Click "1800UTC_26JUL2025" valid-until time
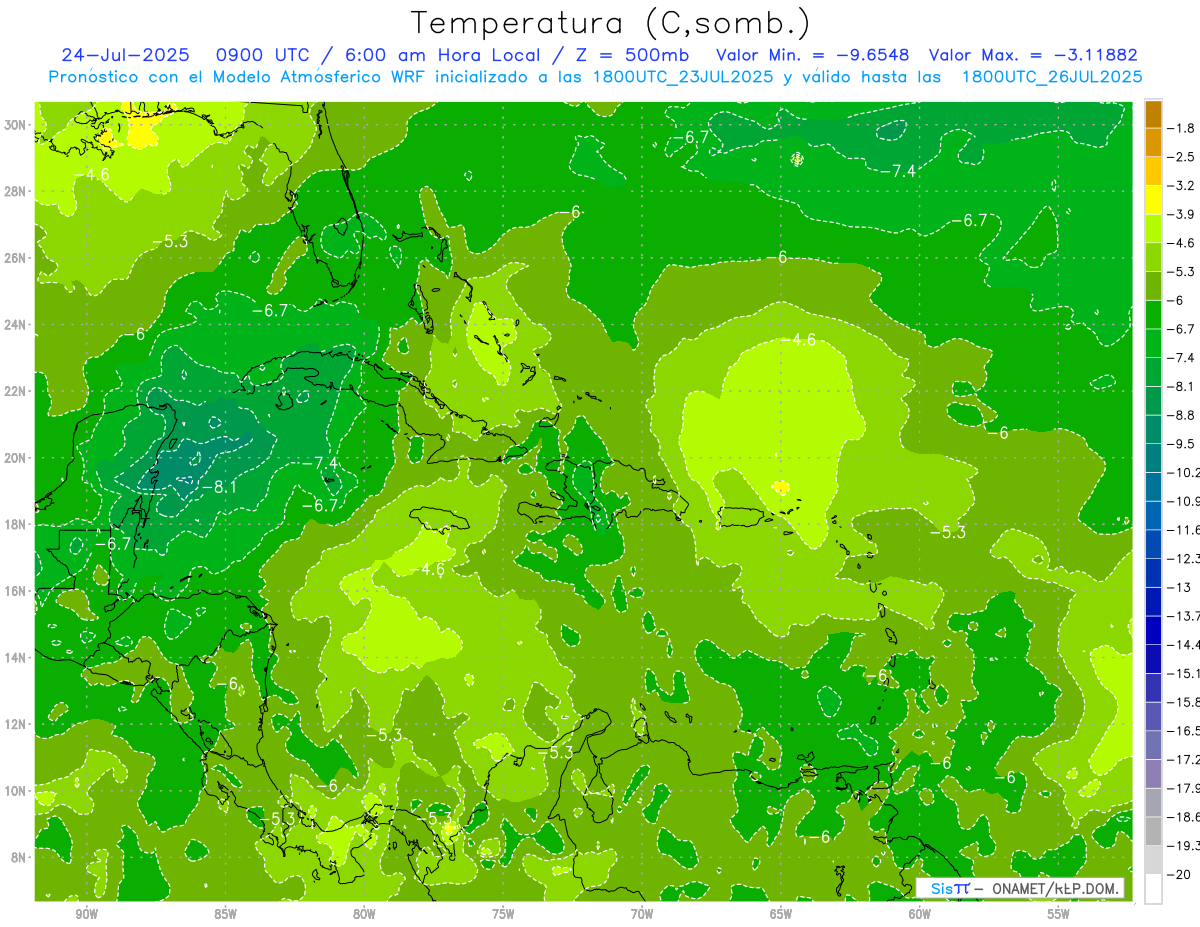Image resolution: width=1200 pixels, height=927 pixels. click(1052, 77)
